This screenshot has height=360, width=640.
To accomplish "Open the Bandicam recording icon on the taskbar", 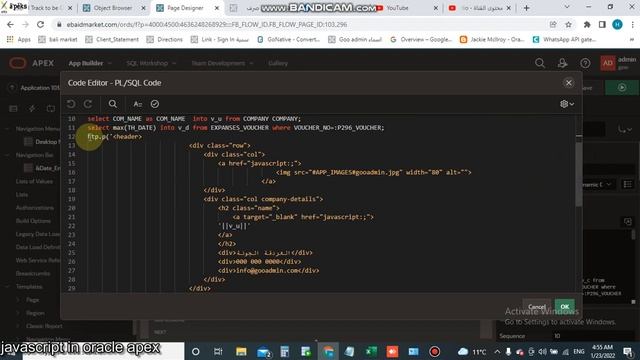I will [434, 351].
